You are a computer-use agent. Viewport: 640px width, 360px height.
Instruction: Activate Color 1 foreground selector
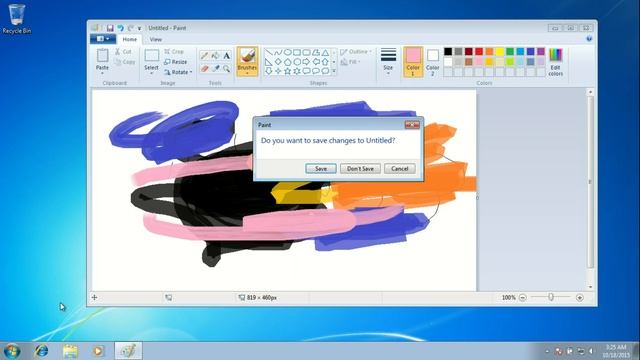pyautogui.click(x=413, y=61)
